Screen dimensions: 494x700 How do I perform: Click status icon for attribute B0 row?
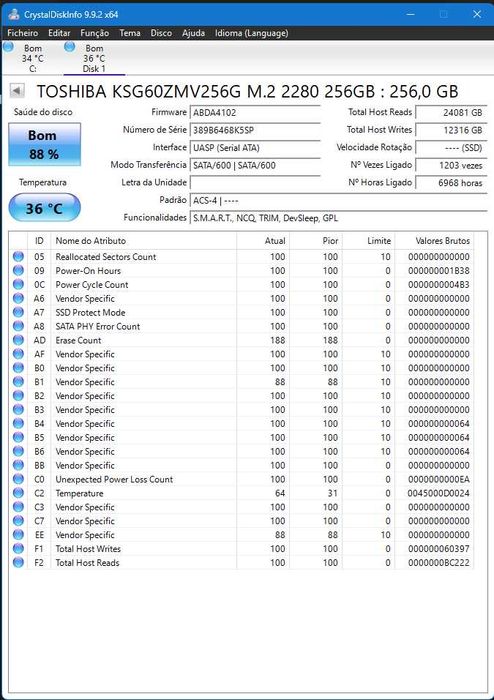click(x=18, y=368)
